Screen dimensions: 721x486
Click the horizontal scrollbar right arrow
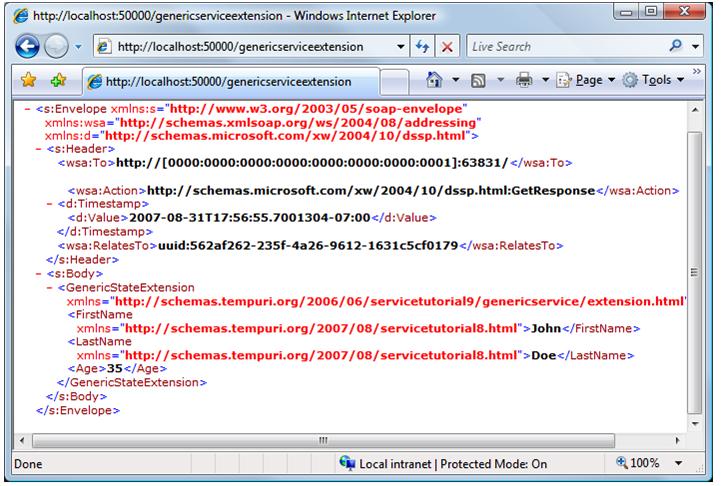click(x=677, y=440)
